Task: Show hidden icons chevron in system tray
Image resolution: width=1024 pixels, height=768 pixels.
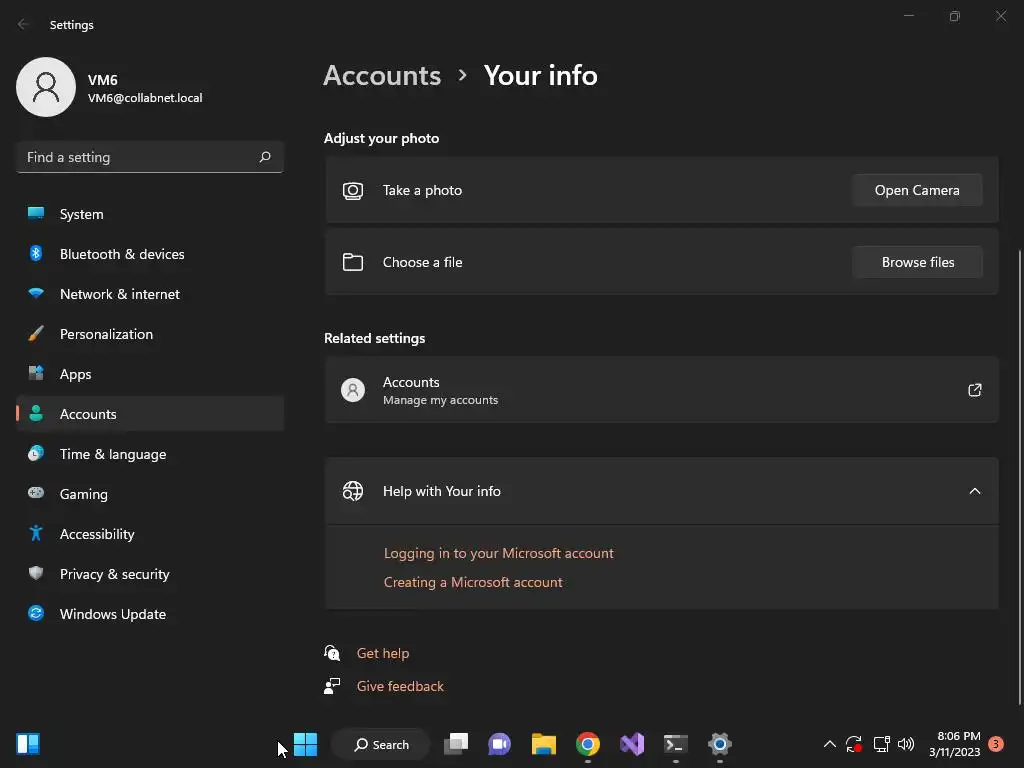Action: tap(829, 744)
